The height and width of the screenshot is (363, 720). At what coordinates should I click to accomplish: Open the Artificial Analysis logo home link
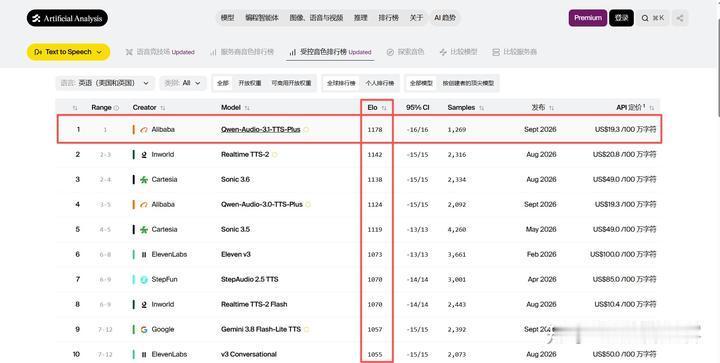click(x=67, y=18)
